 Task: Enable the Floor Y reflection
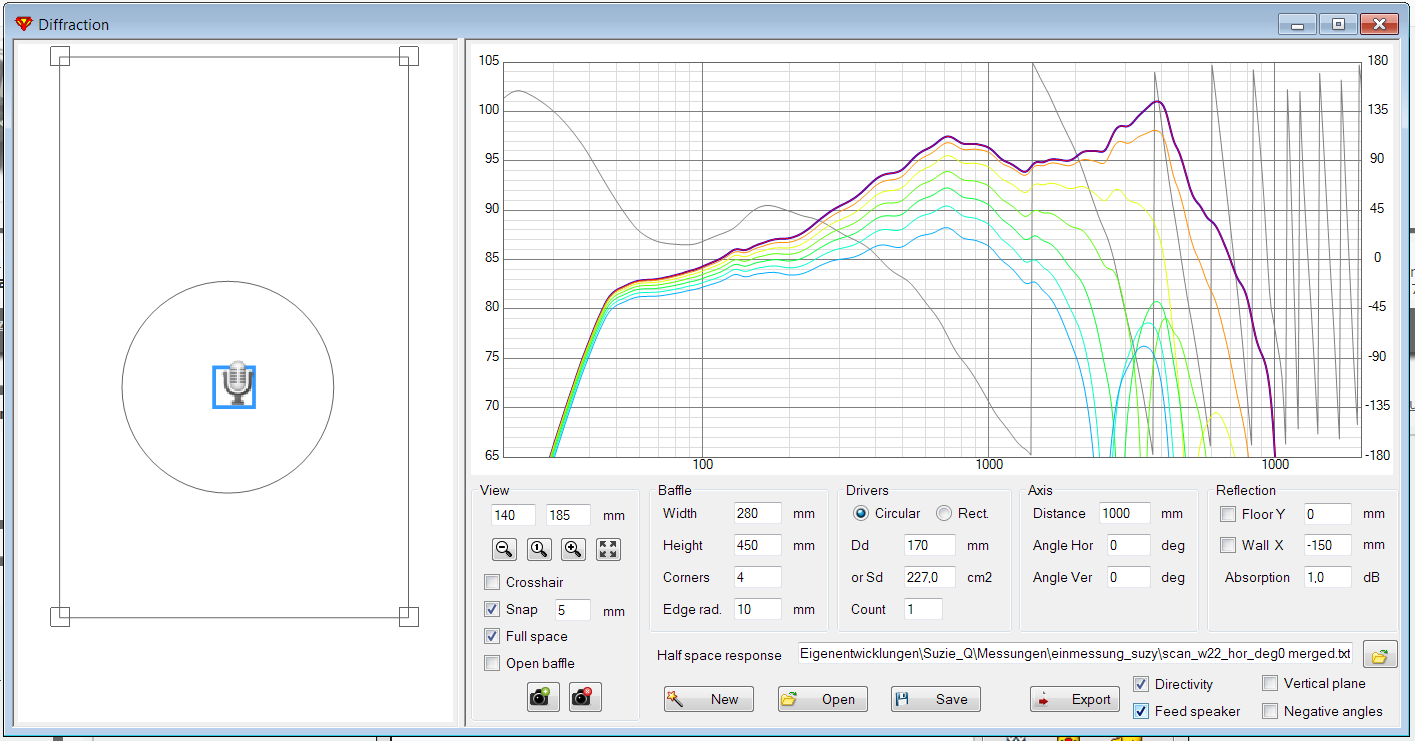click(x=1228, y=514)
